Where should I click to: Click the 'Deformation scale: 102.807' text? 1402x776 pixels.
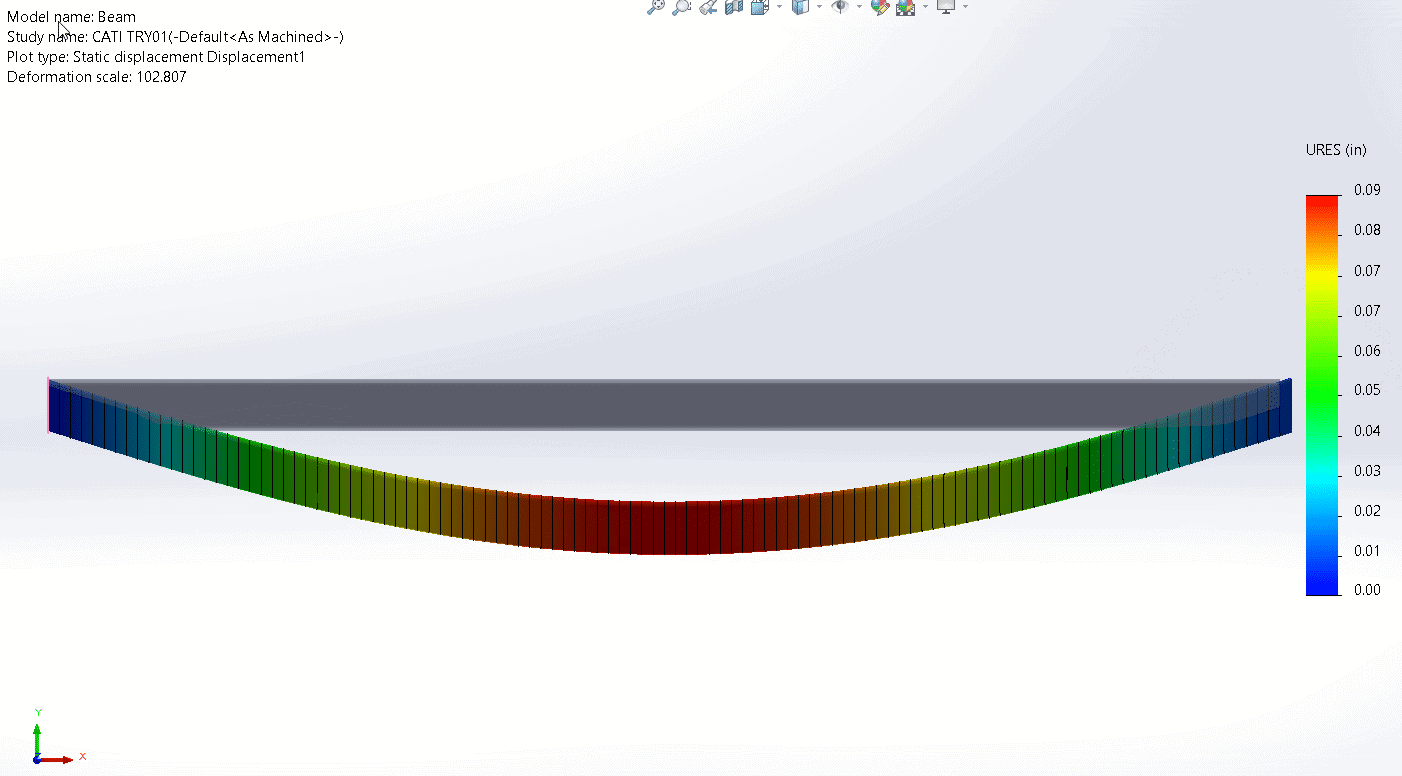click(97, 77)
